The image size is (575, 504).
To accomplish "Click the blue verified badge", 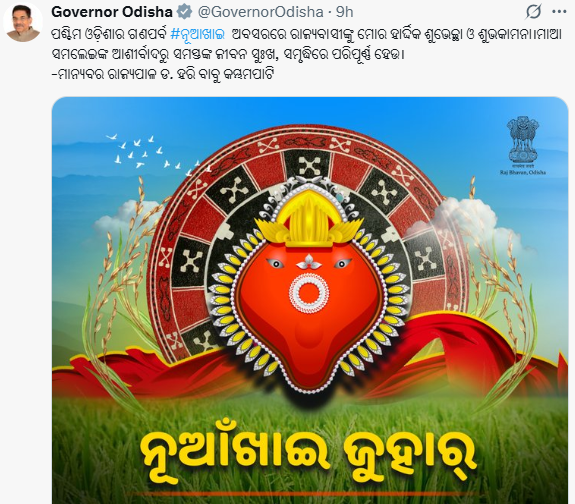I will click(x=184, y=12).
